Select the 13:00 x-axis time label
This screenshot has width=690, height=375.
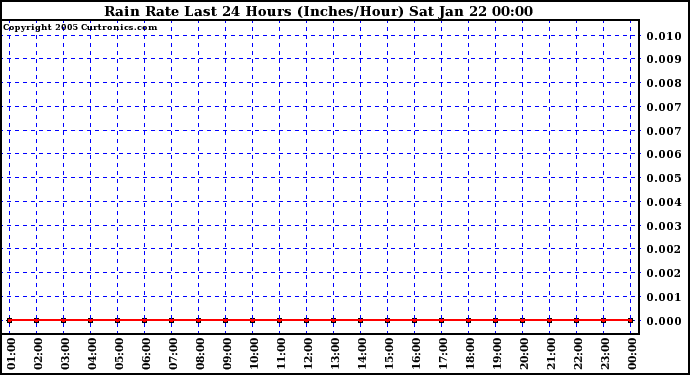(335, 354)
